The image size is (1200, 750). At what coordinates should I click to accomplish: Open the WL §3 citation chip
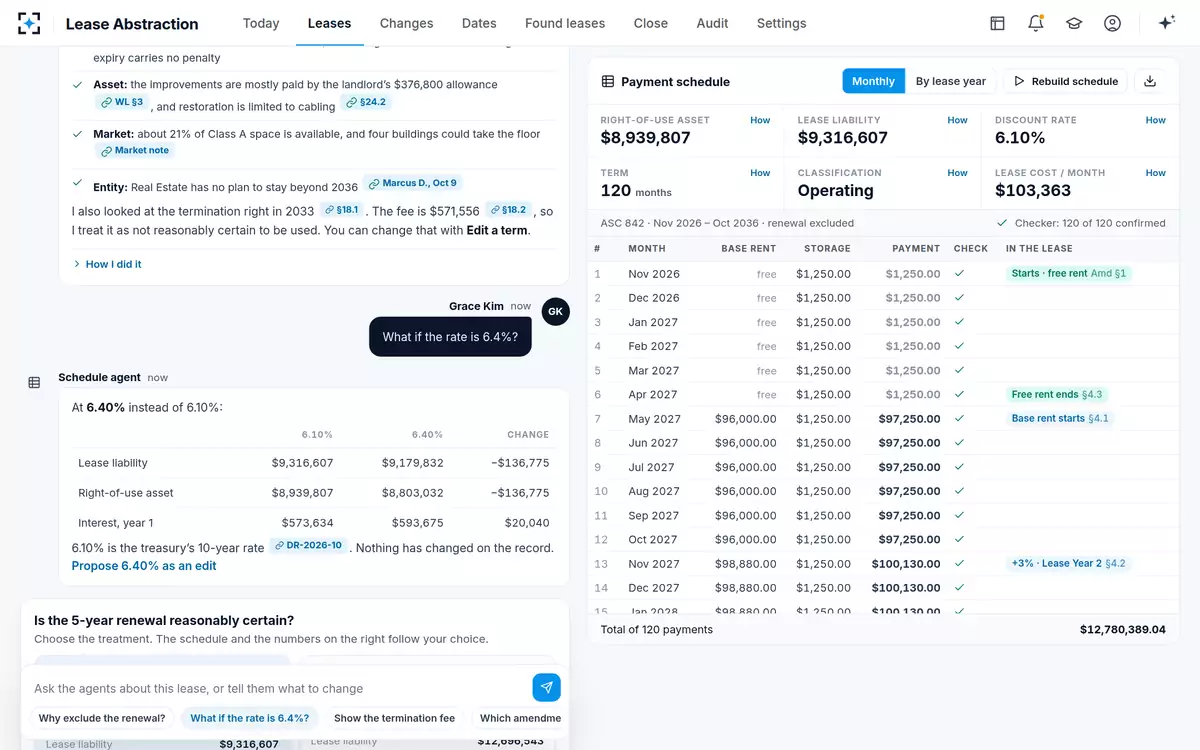tap(122, 102)
